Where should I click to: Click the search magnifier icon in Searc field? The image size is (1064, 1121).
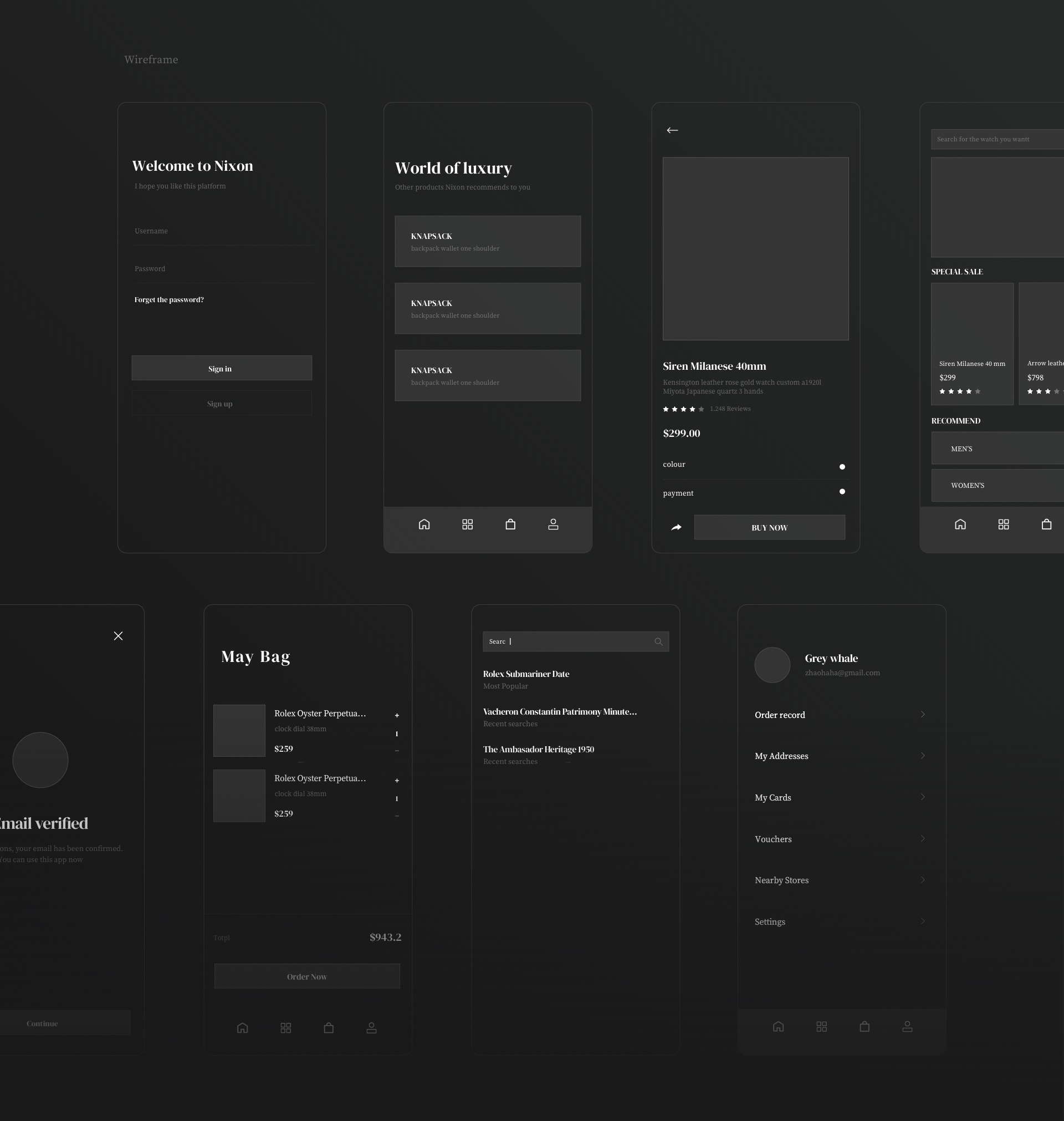pyautogui.click(x=658, y=641)
